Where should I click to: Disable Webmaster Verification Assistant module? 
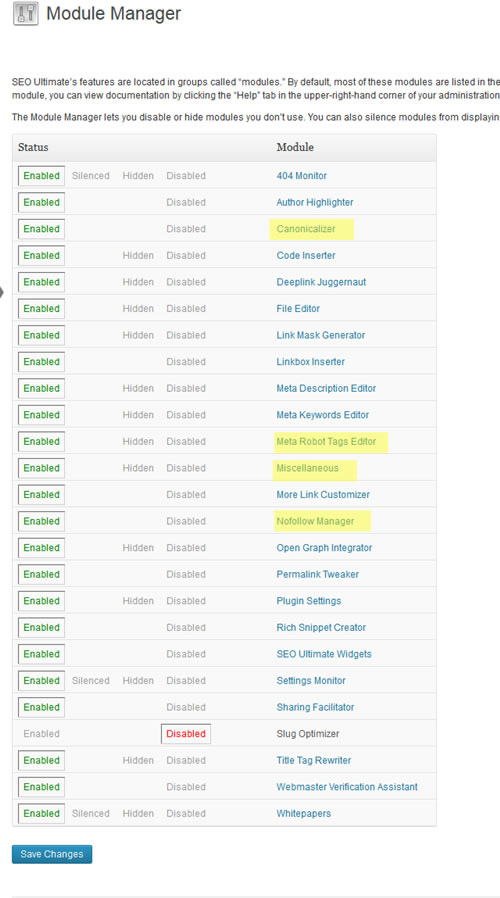pyautogui.click(x=186, y=787)
